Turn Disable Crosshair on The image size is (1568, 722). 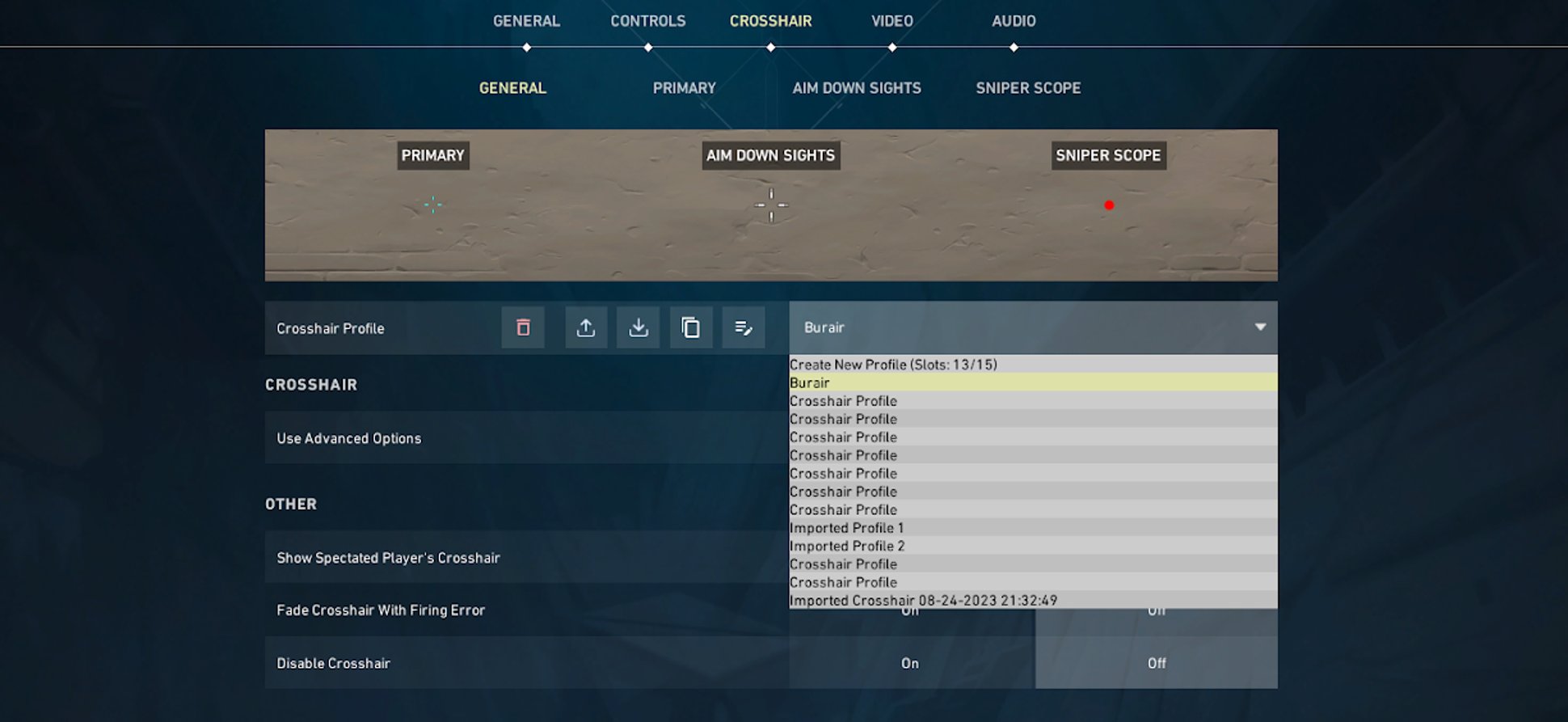[911, 663]
